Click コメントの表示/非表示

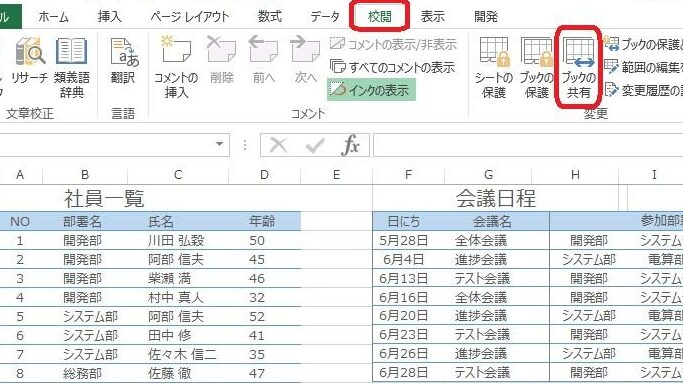coord(393,44)
